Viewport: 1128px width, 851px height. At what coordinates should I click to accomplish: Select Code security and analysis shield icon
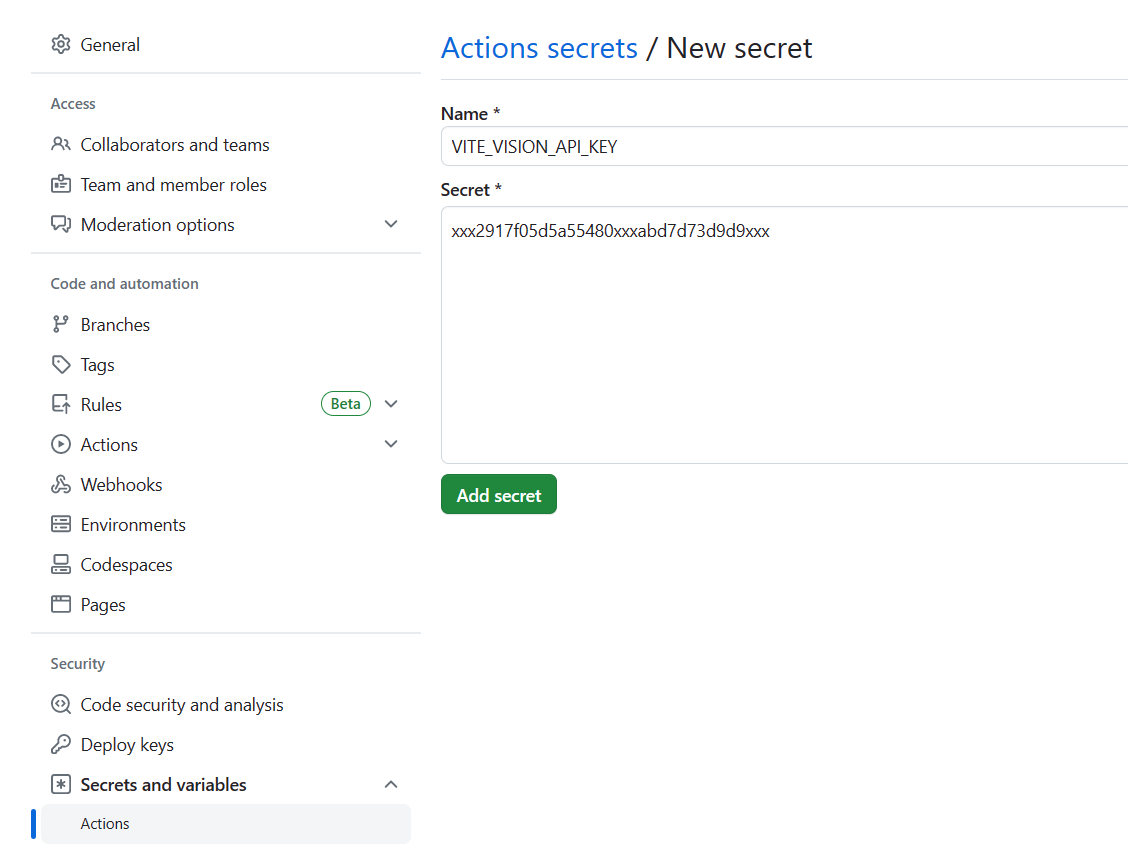61,704
